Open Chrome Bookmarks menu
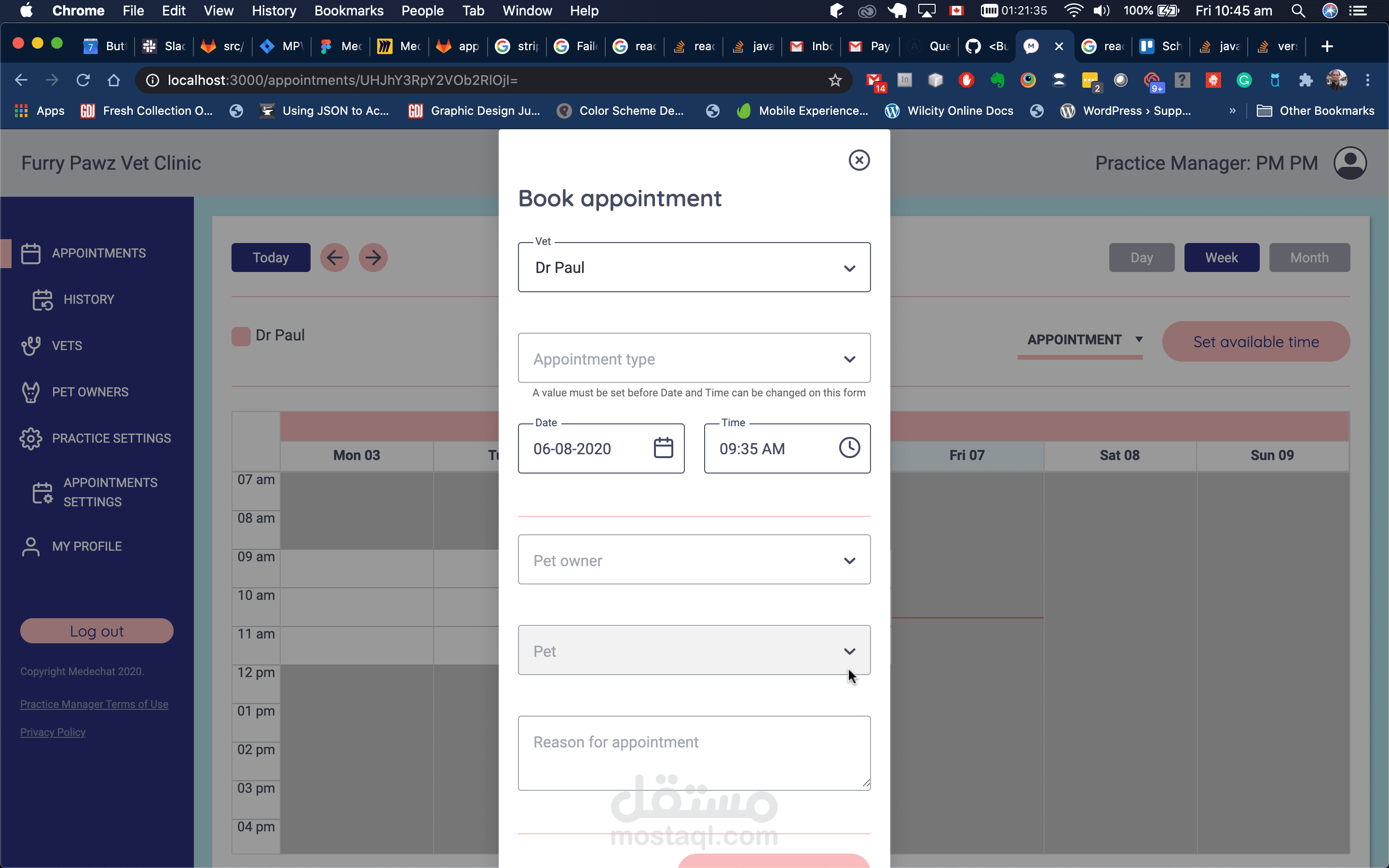Image resolution: width=1389 pixels, height=868 pixels. point(348,11)
